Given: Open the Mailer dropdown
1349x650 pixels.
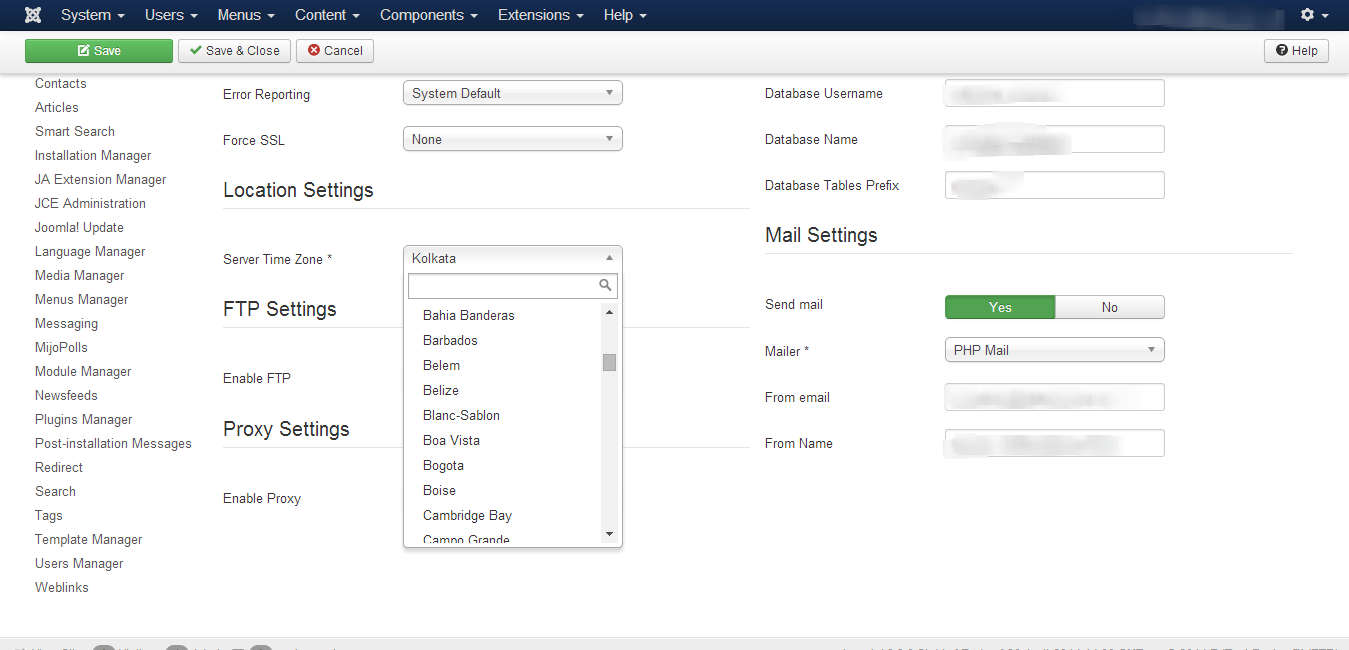Looking at the screenshot, I should [1054, 349].
